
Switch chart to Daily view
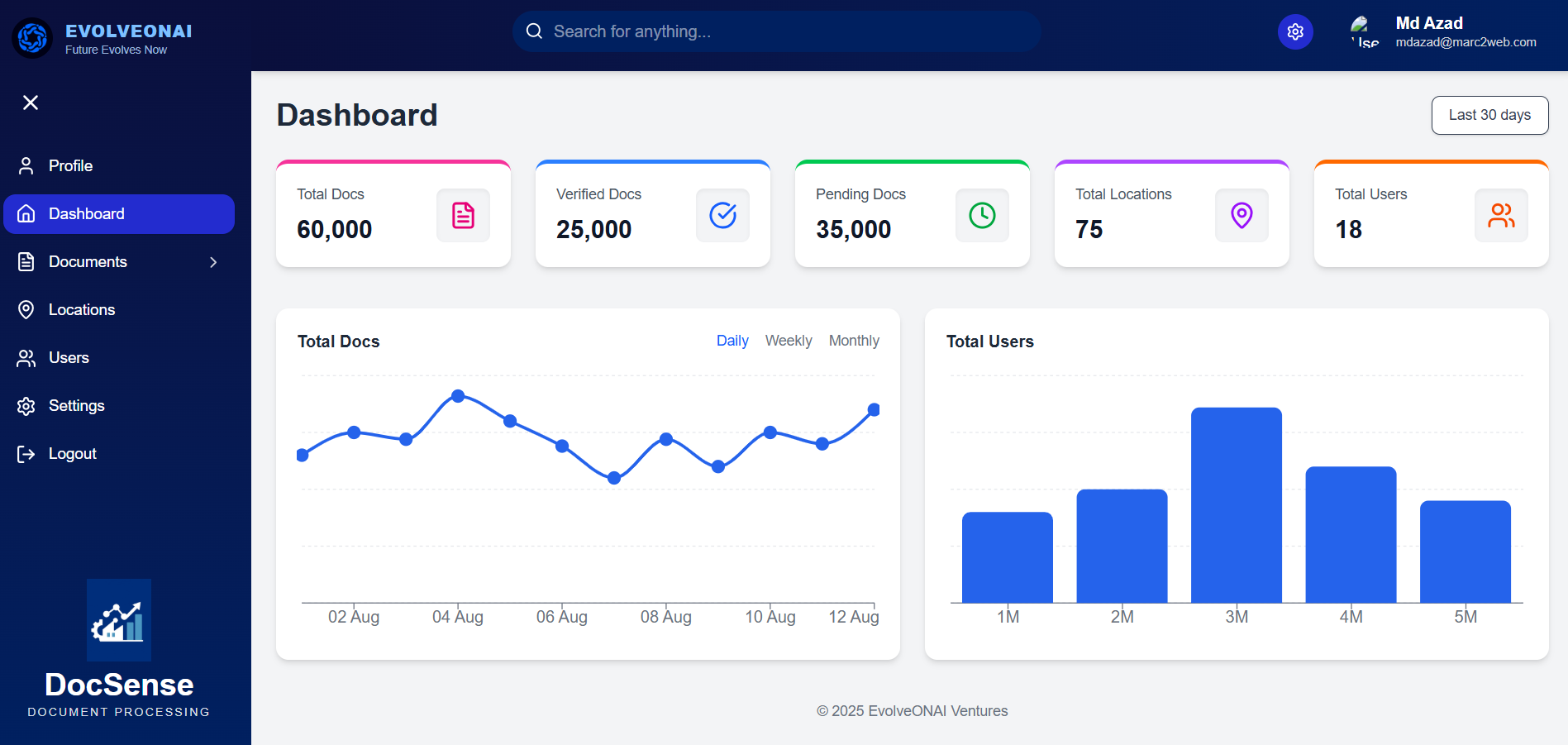click(732, 341)
